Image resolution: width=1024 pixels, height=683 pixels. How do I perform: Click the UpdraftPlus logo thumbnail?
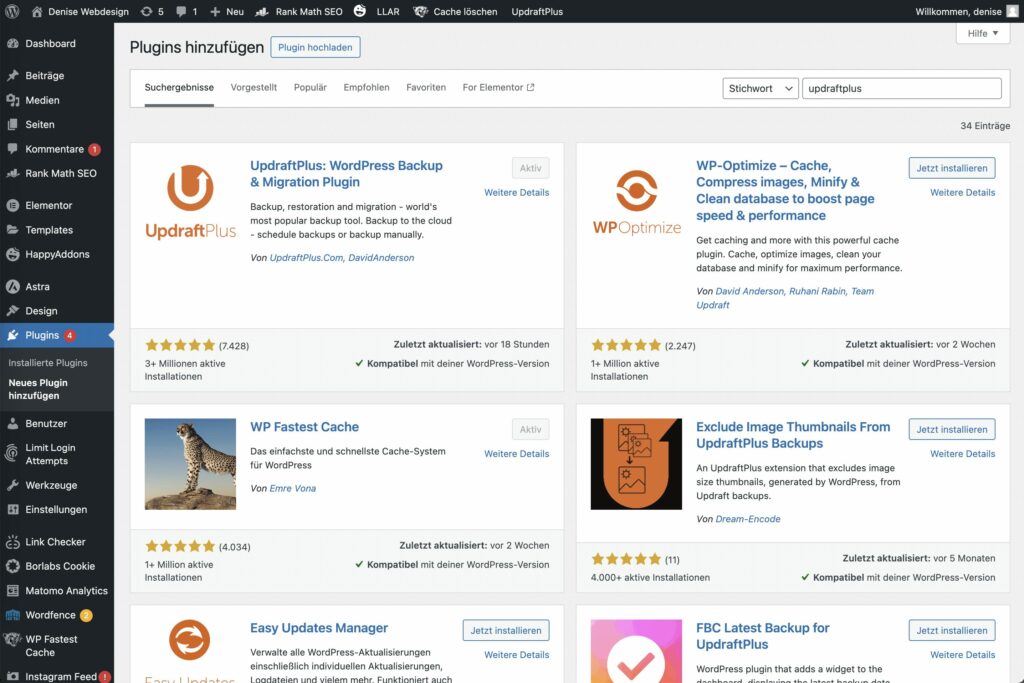(x=190, y=202)
